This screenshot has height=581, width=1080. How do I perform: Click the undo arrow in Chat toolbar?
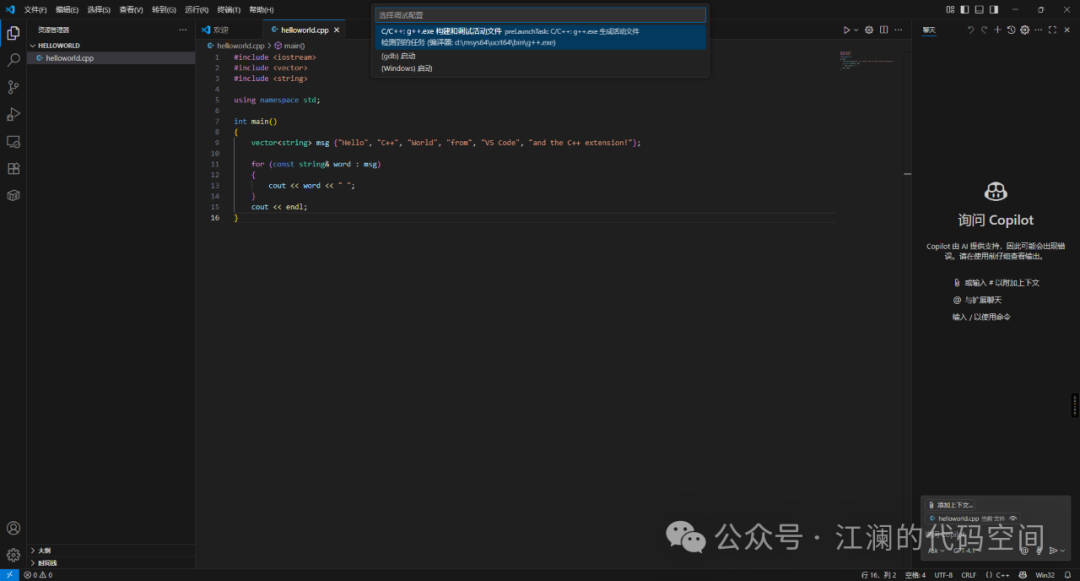[970, 30]
